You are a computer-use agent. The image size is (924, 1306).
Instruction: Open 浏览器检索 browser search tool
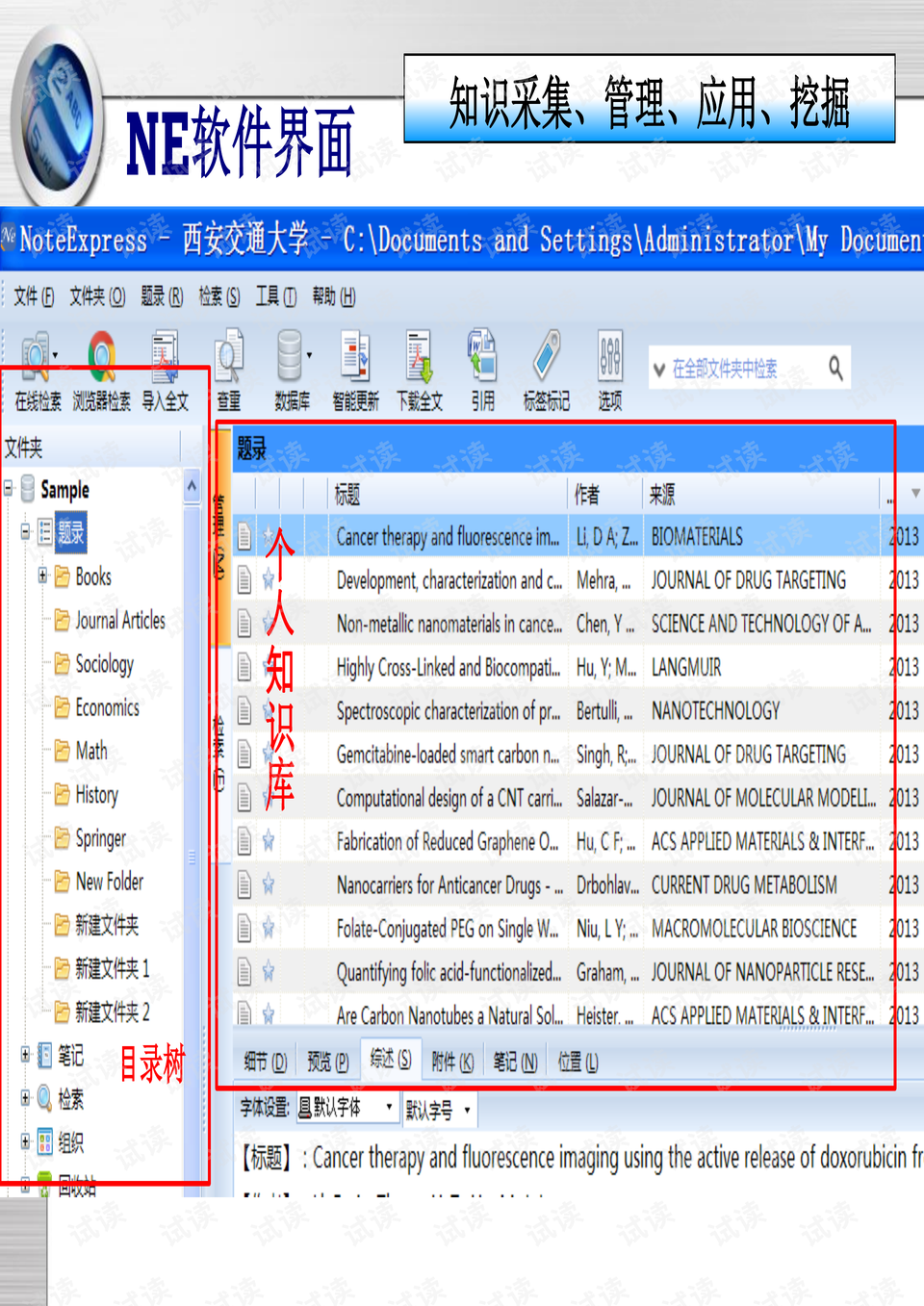tap(101, 358)
